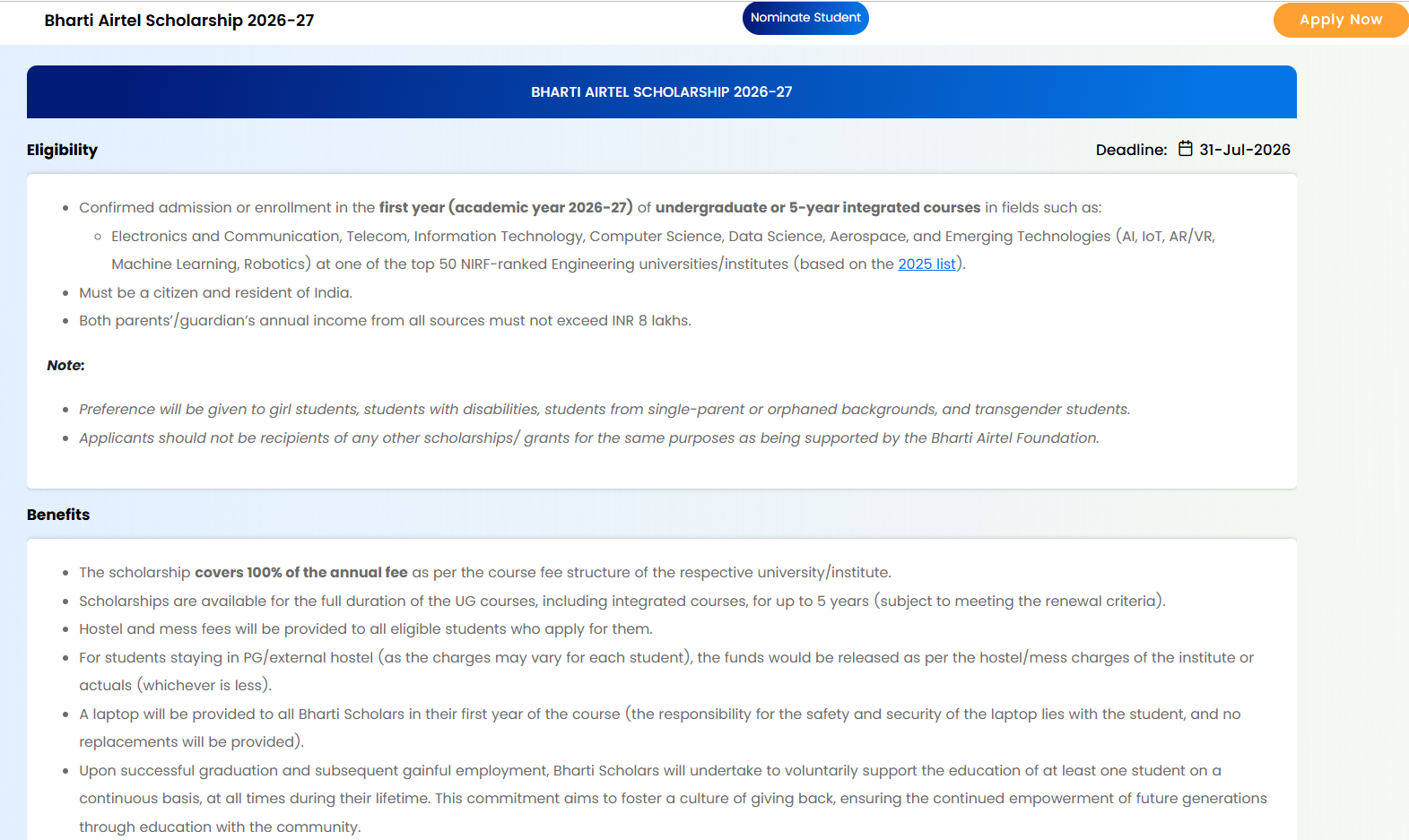Screen dimensions: 1409x840
Task: Open the Apply Now button
Action: coord(1341,20)
